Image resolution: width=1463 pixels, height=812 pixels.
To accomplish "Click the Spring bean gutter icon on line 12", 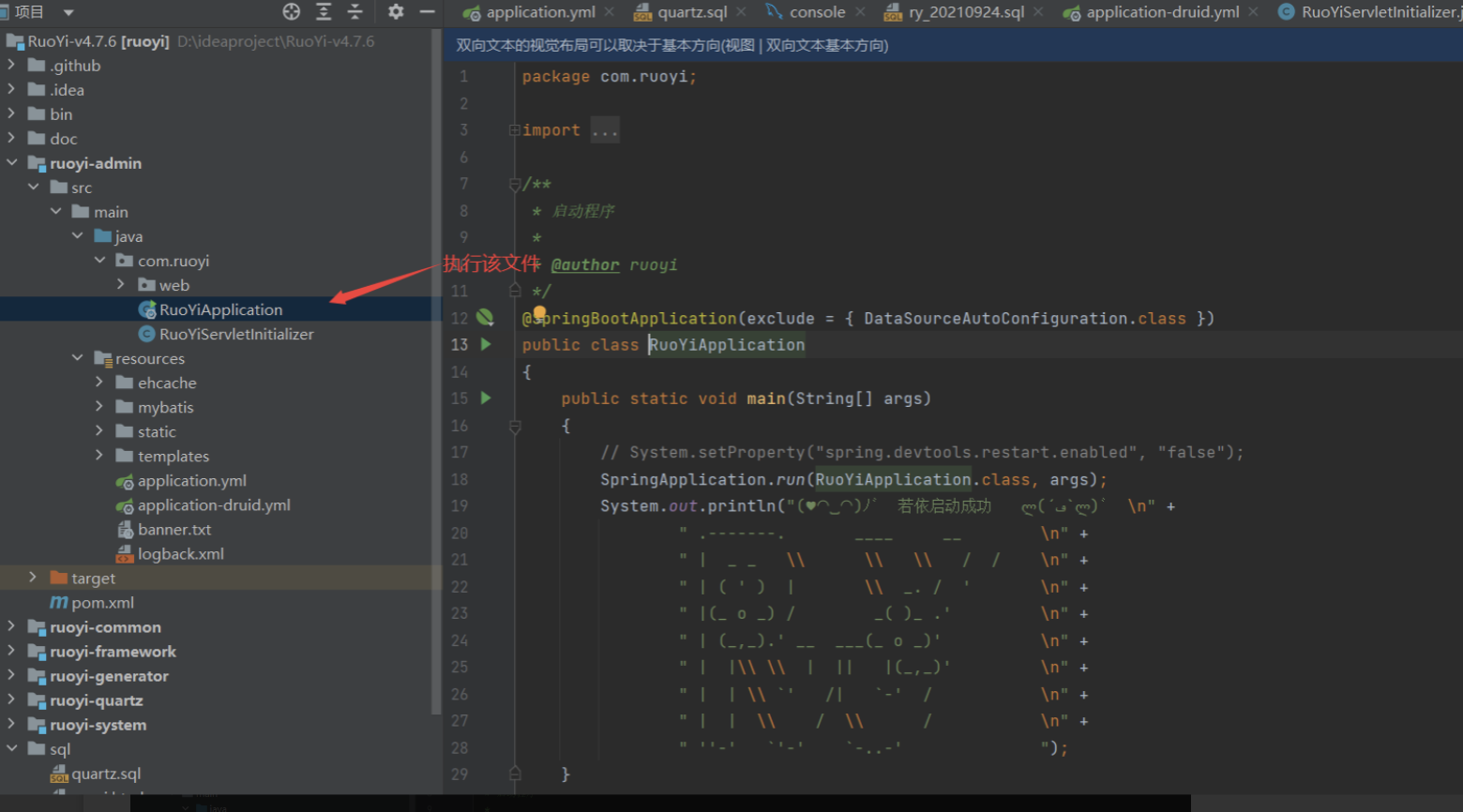I will 485,318.
